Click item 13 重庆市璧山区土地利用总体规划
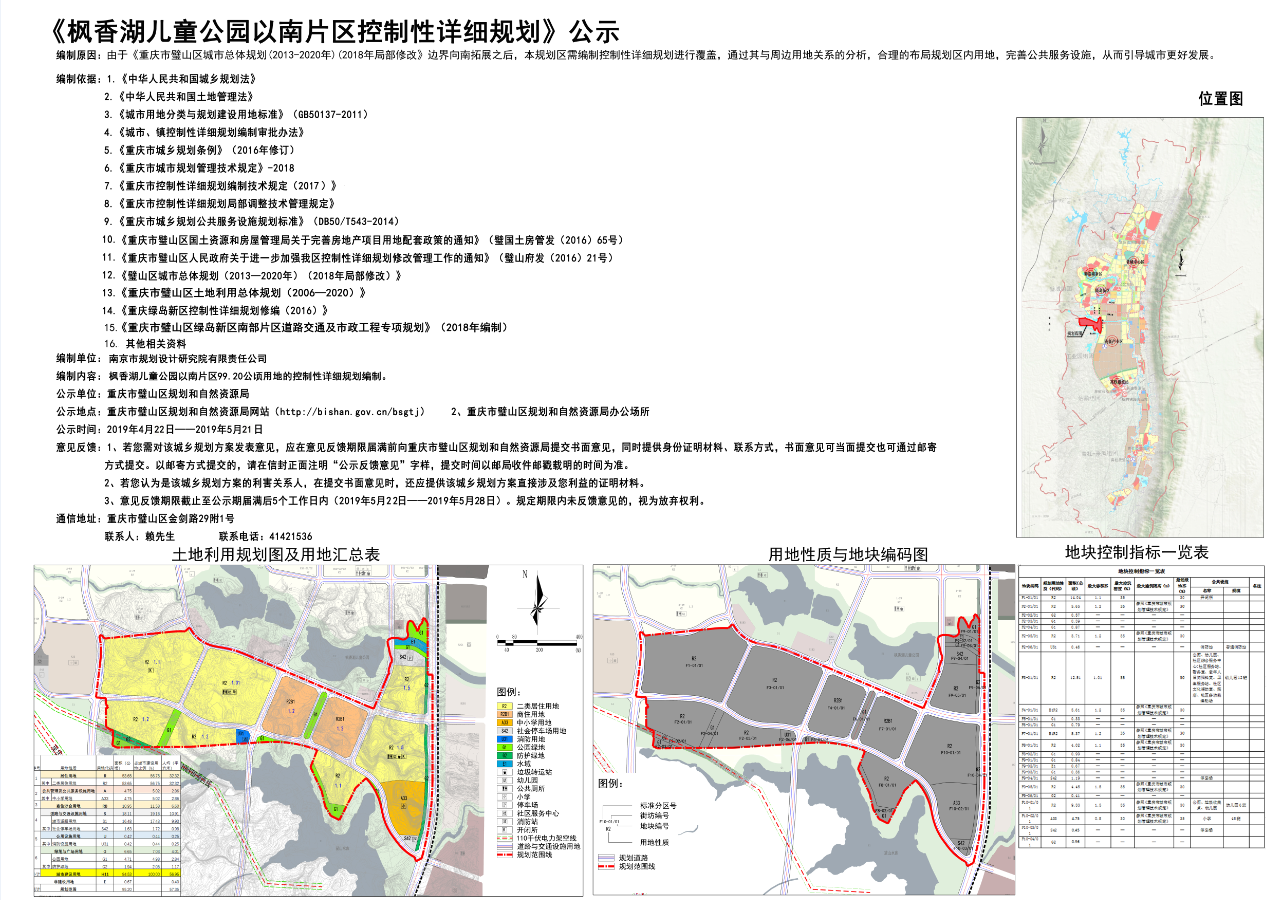Image resolution: width=1272 pixels, height=900 pixels. 236,293
